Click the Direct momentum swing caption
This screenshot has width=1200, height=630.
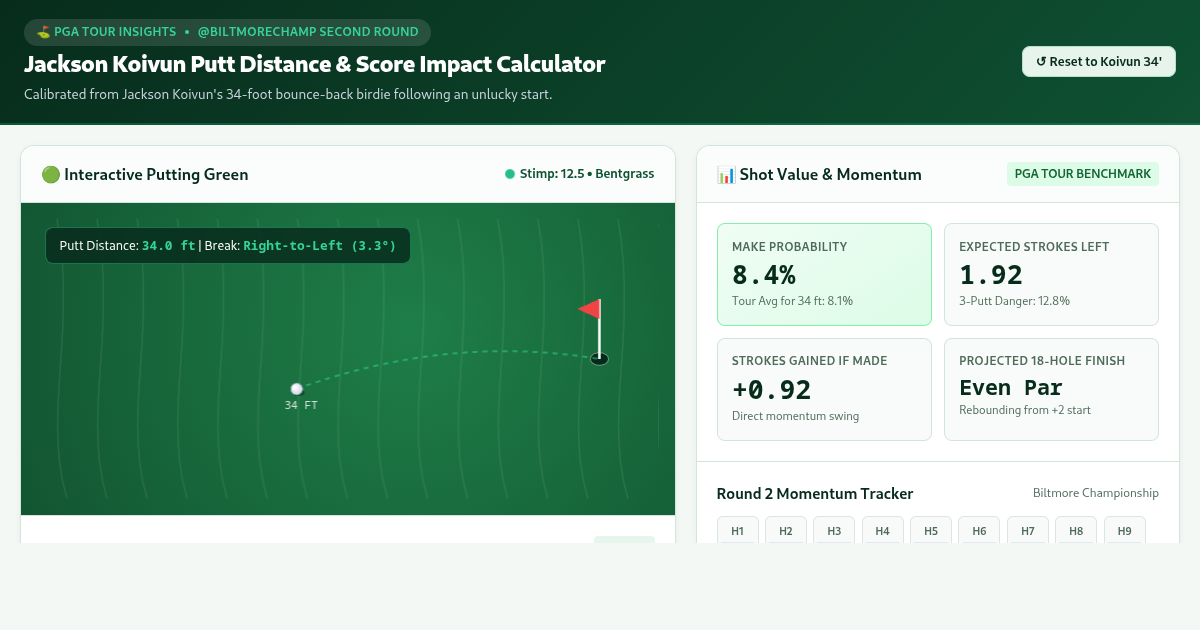point(795,416)
